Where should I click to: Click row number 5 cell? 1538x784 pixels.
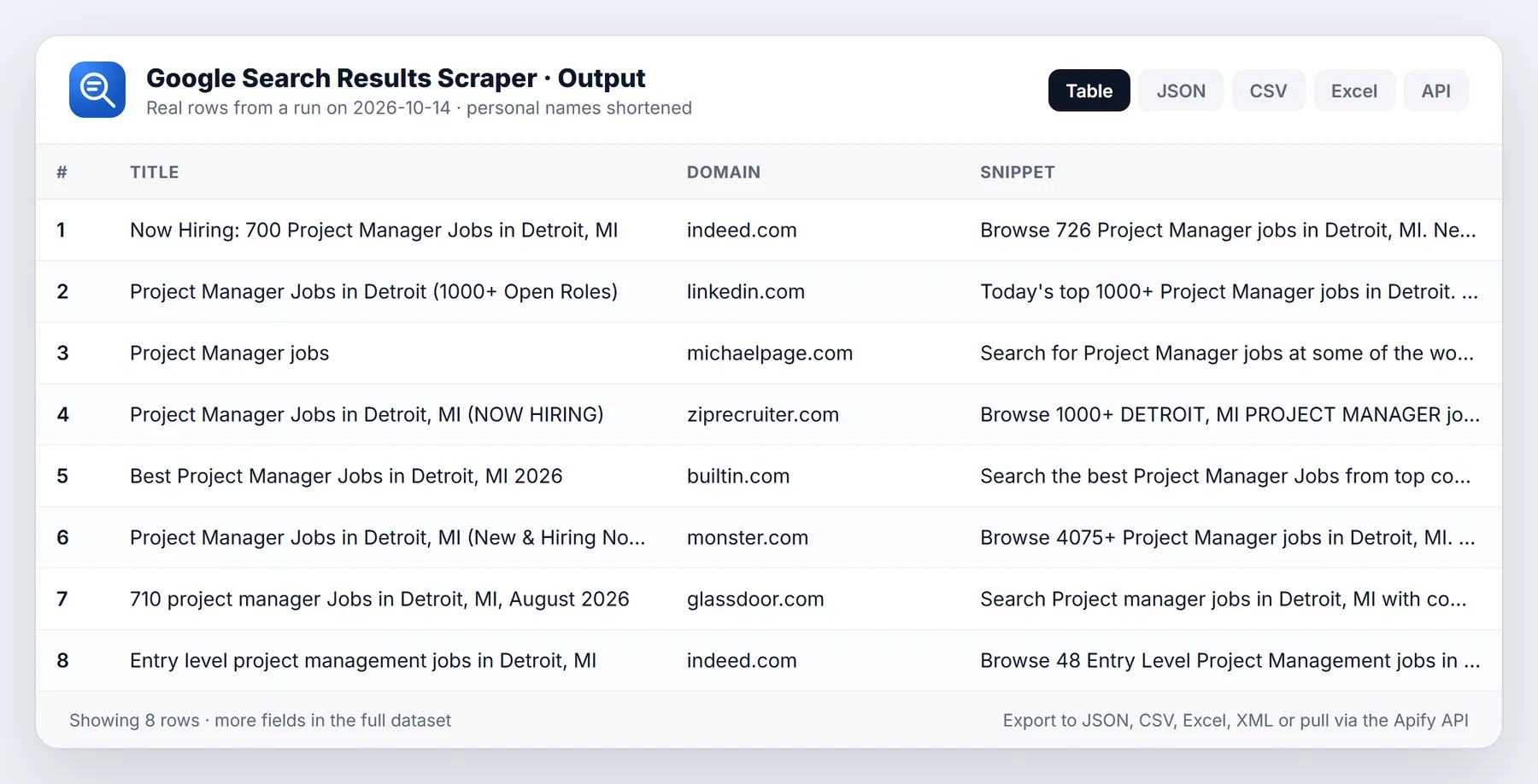pos(62,476)
